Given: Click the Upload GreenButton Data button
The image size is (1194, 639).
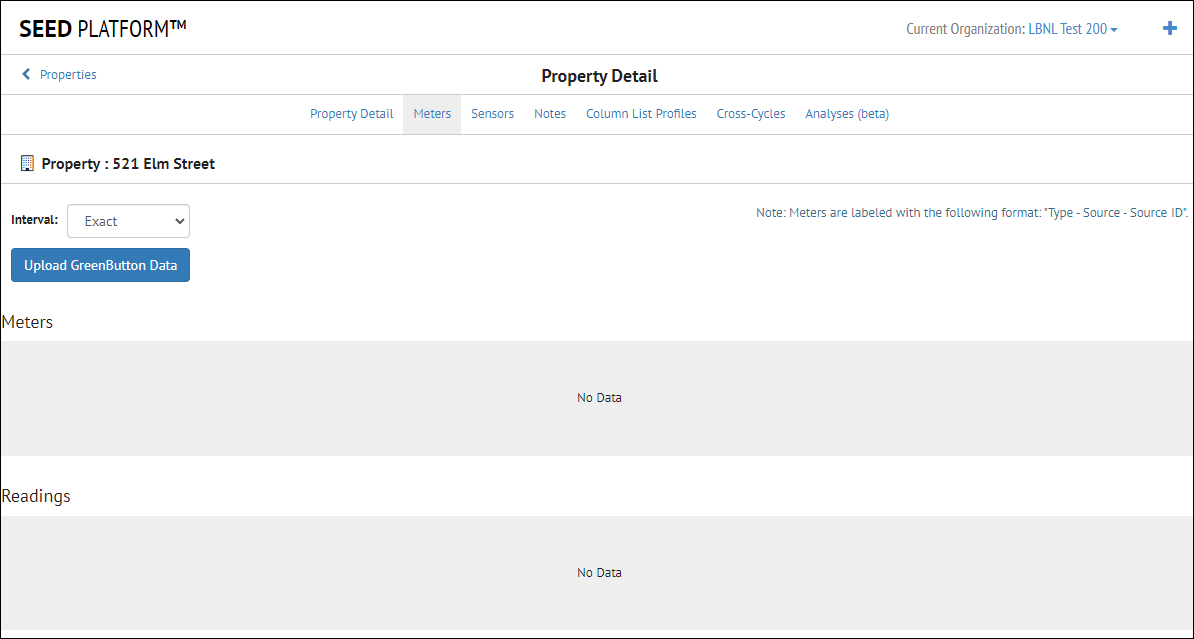Looking at the screenshot, I should tap(100, 264).
